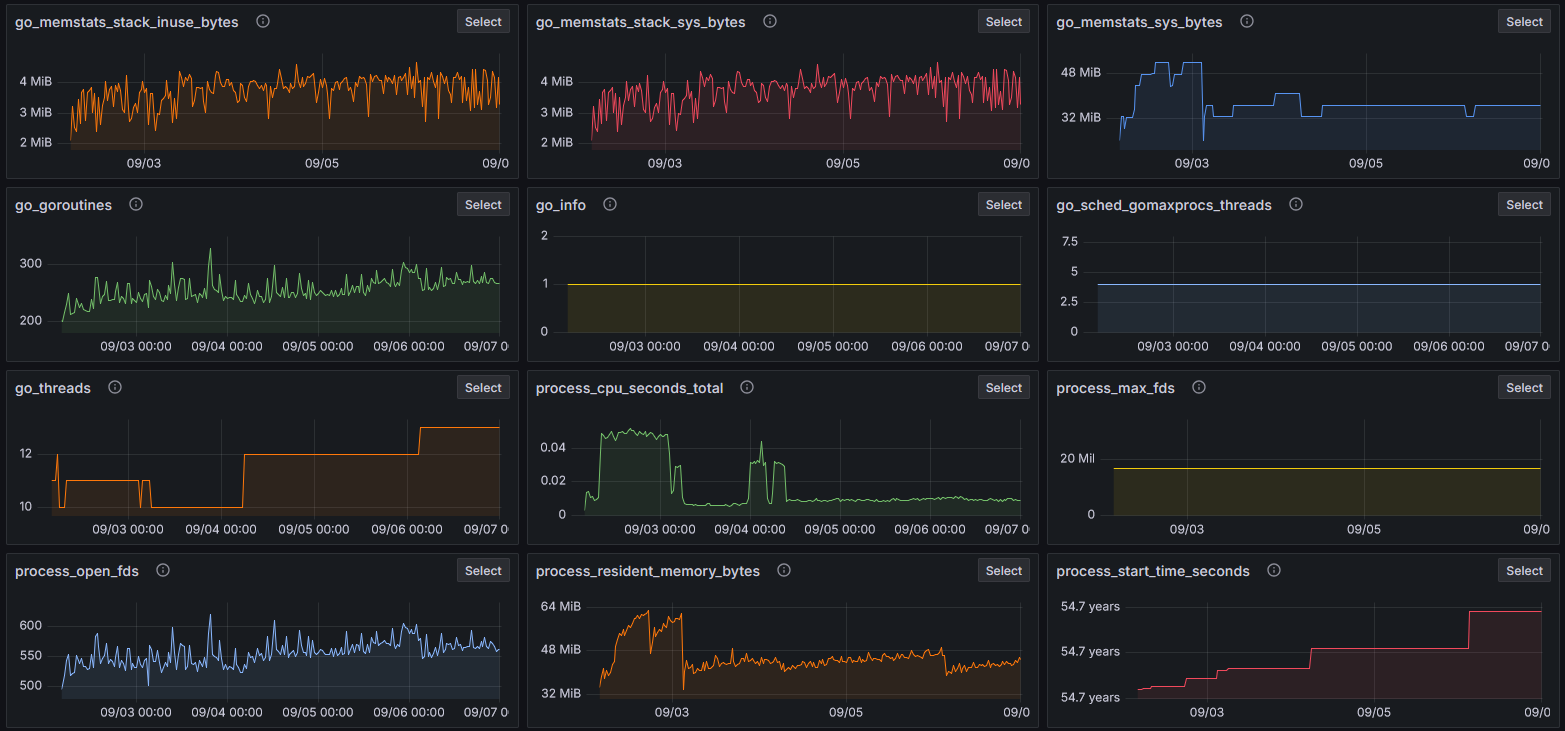The image size is (1565, 731).
Task: Click info icon beside go_threads
Action: 115,387
